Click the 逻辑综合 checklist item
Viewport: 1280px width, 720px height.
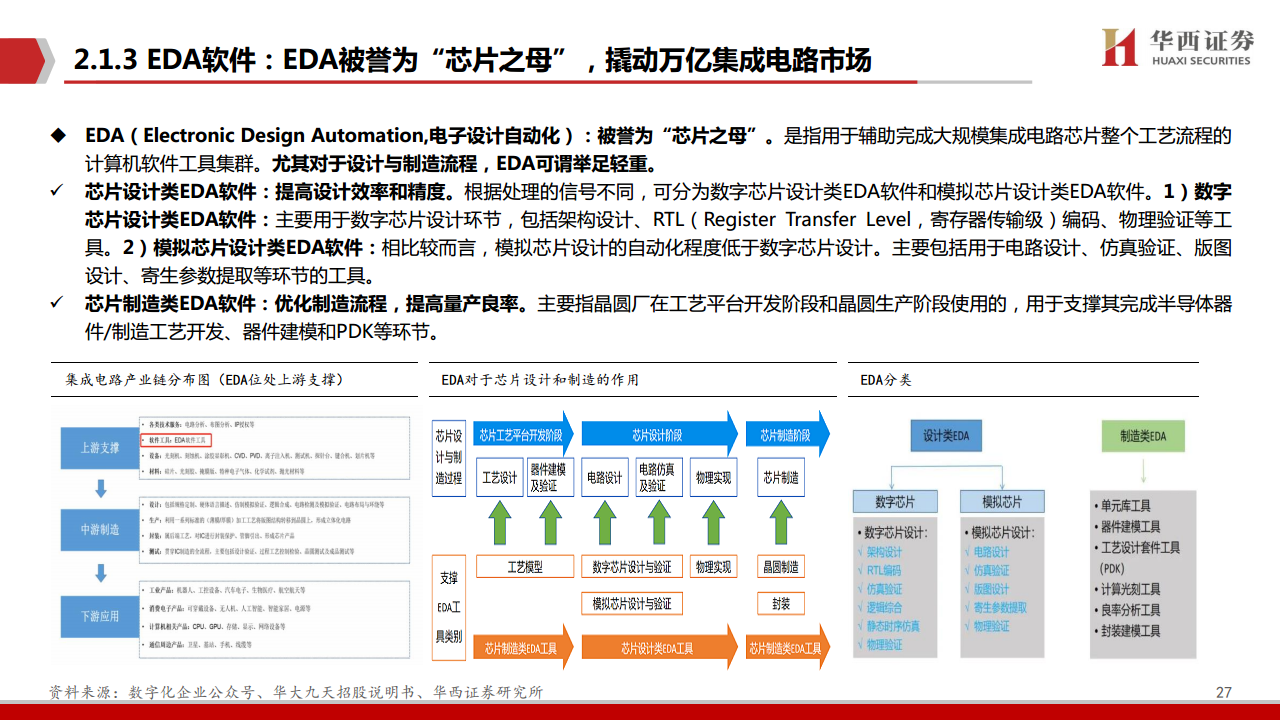pos(880,607)
